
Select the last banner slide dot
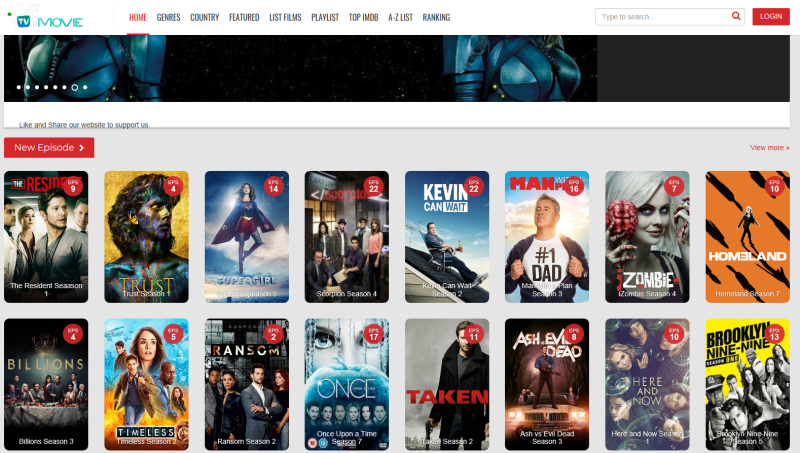[x=85, y=87]
